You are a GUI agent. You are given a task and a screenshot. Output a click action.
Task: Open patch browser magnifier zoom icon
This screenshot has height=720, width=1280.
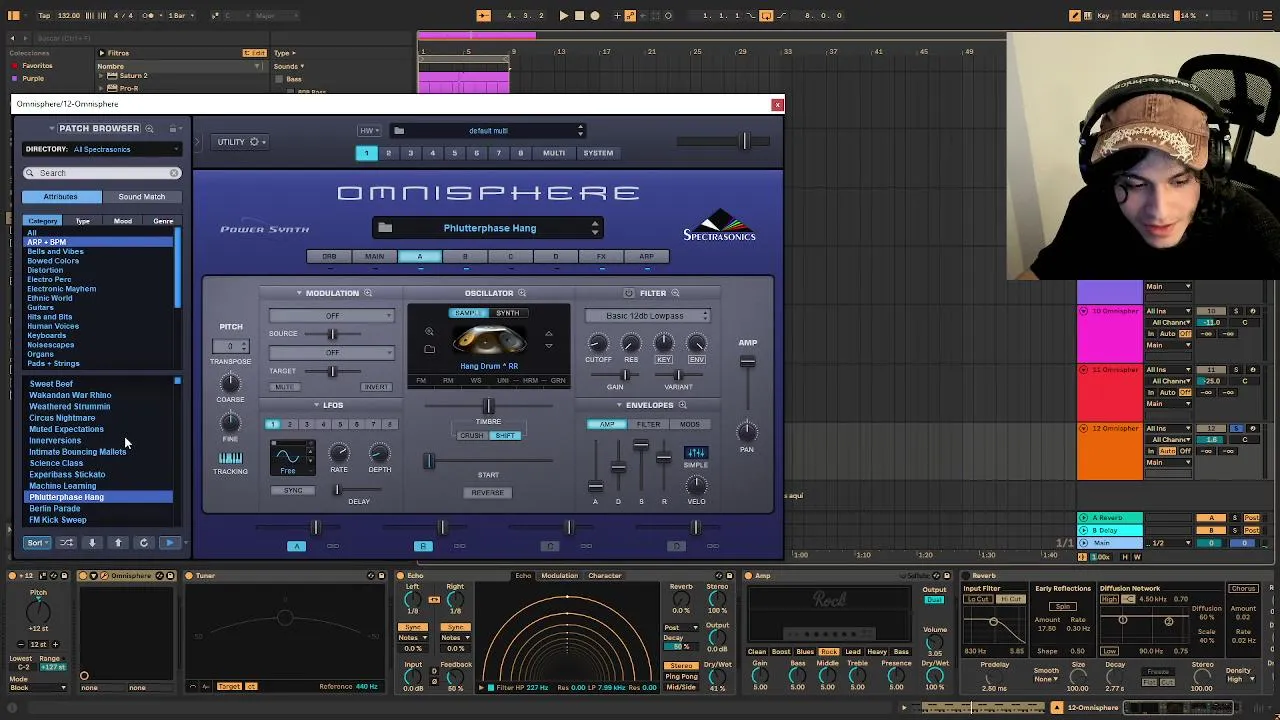149,128
